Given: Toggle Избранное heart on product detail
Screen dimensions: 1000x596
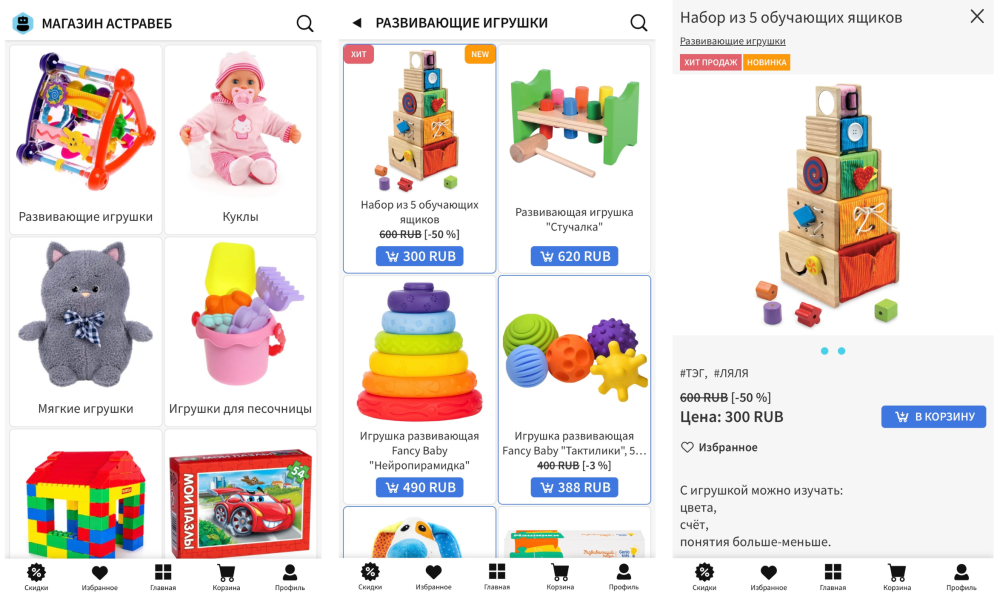Looking at the screenshot, I should pos(719,447).
